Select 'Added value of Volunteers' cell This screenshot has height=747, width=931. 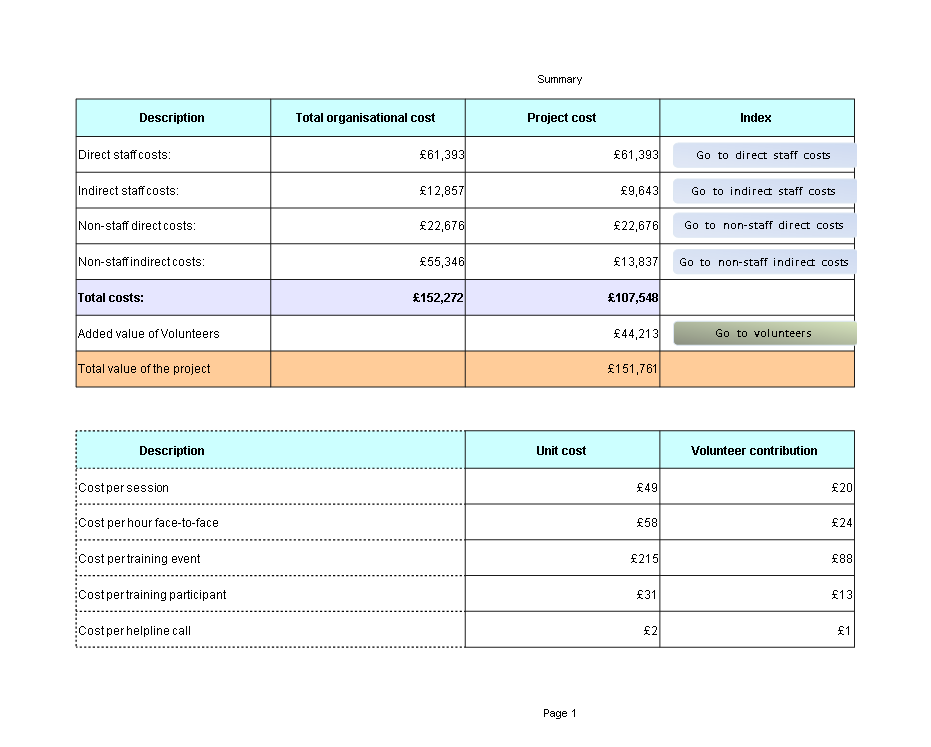click(x=173, y=334)
